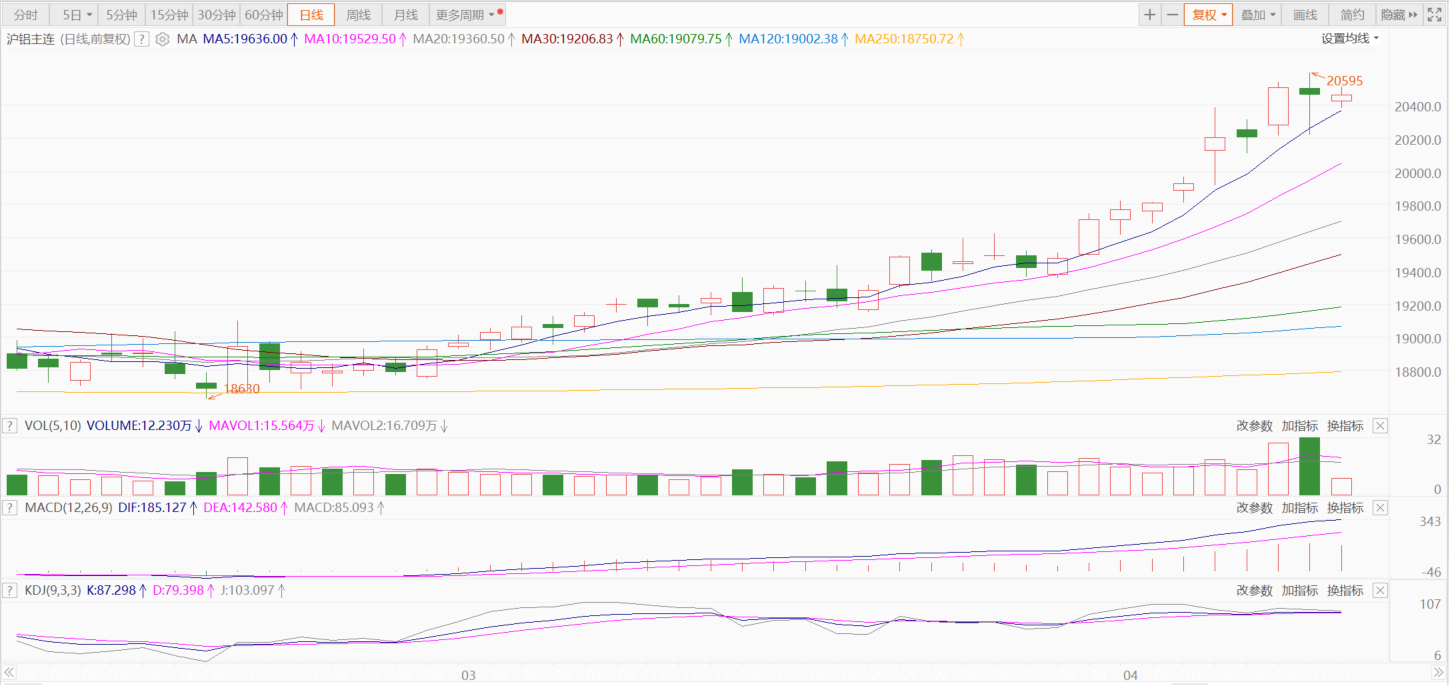Viewport: 1449px width, 685px height.
Task: Open the 更多周期 periods dropdown
Action: (x=466, y=15)
